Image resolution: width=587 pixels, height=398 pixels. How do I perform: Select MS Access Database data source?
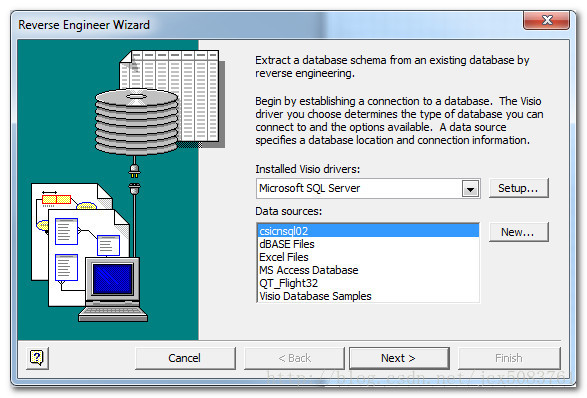pyautogui.click(x=368, y=270)
